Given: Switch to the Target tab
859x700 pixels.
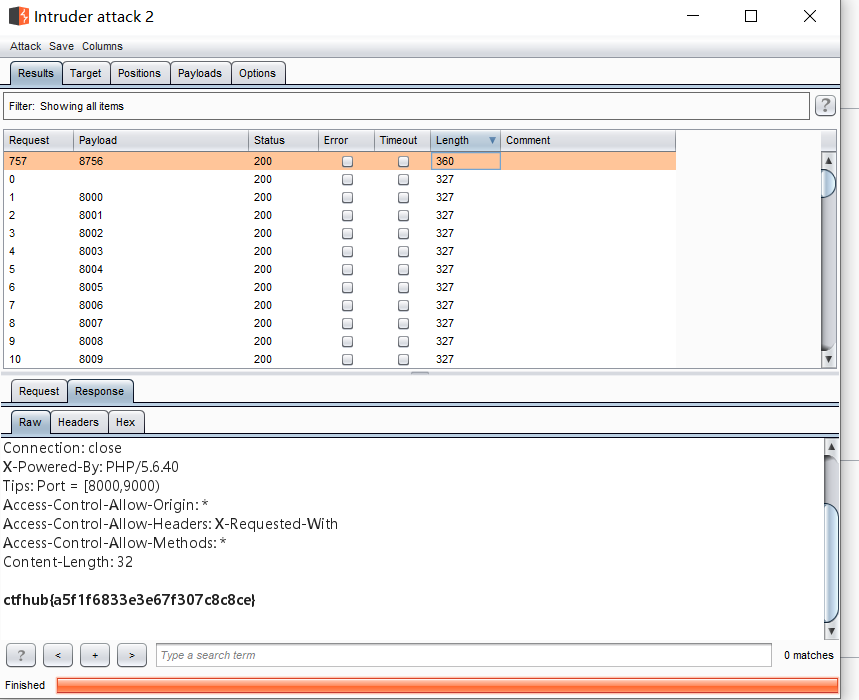Looking at the screenshot, I should click(x=85, y=73).
